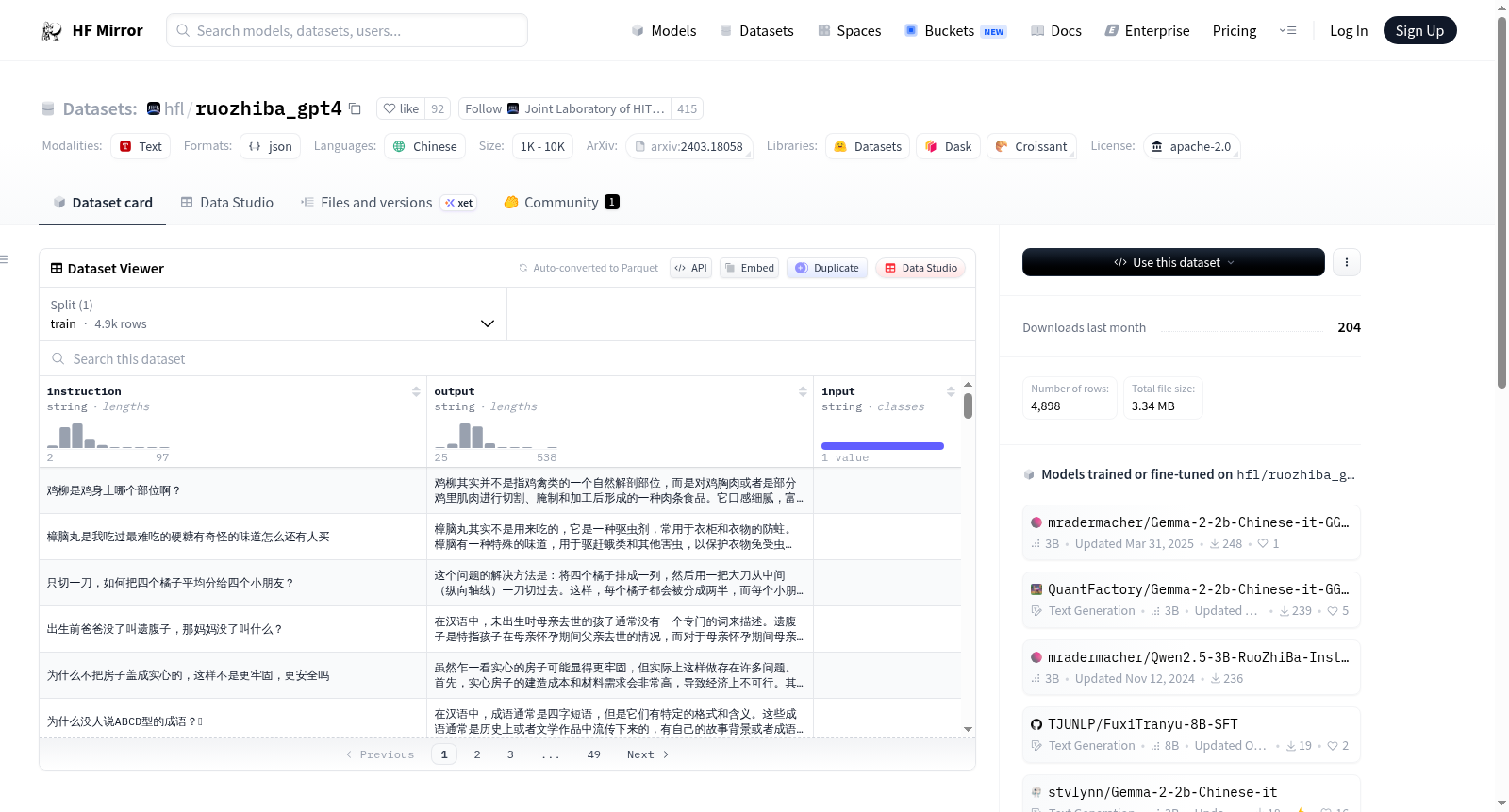Click the Duplicate button
The image size is (1509, 812).
click(827, 268)
